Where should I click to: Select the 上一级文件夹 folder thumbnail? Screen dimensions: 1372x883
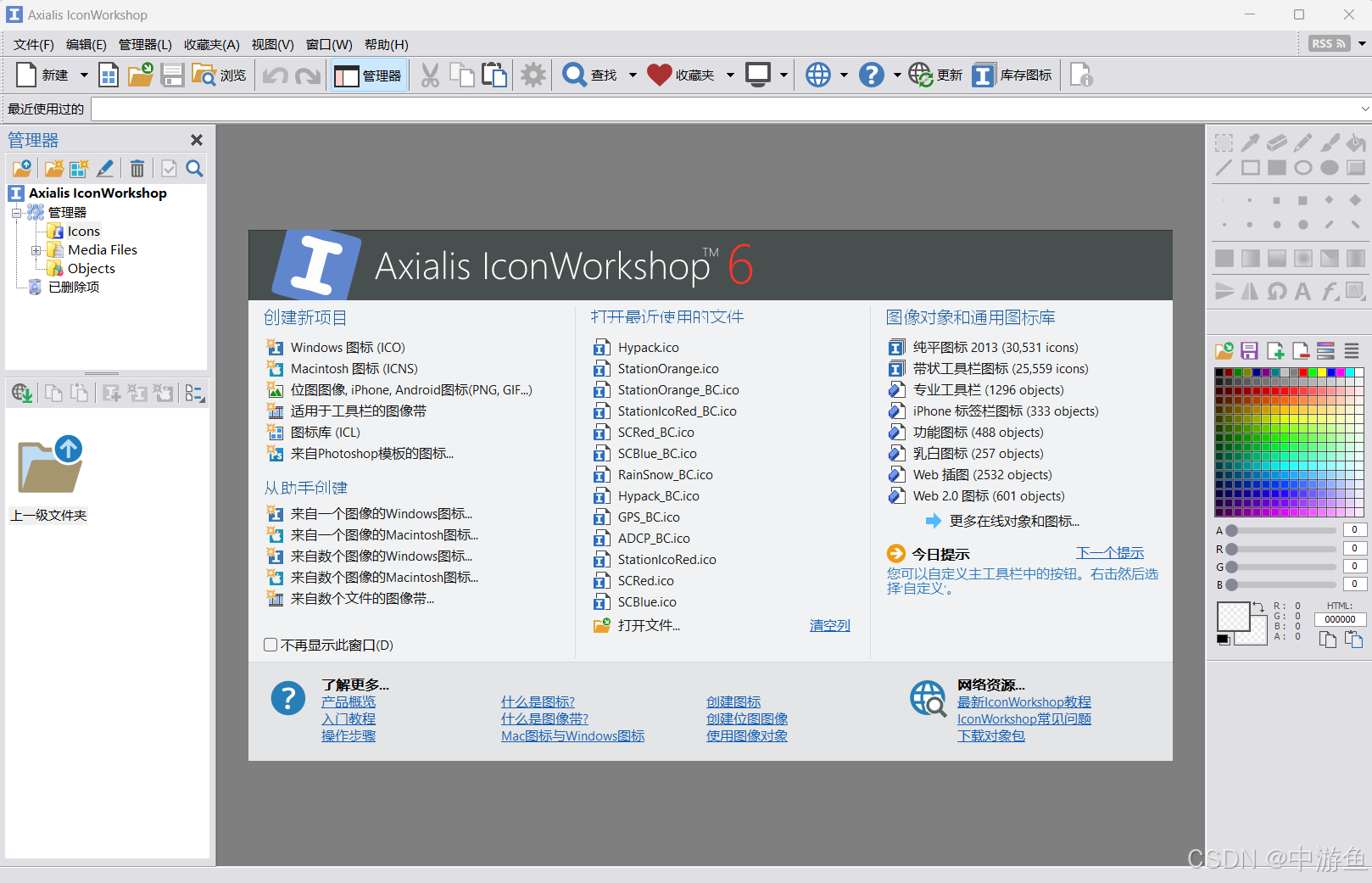coord(49,478)
